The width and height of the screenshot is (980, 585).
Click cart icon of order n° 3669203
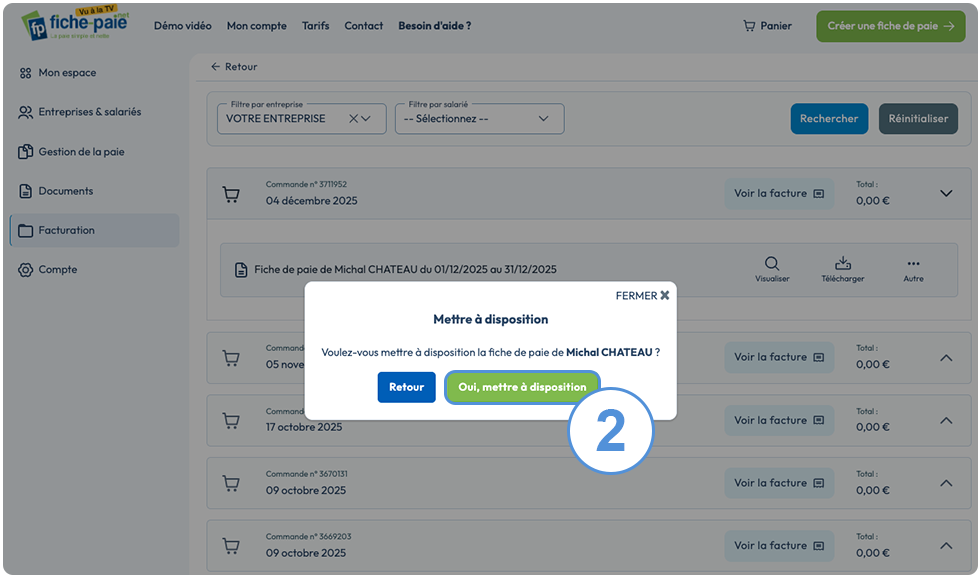231,546
